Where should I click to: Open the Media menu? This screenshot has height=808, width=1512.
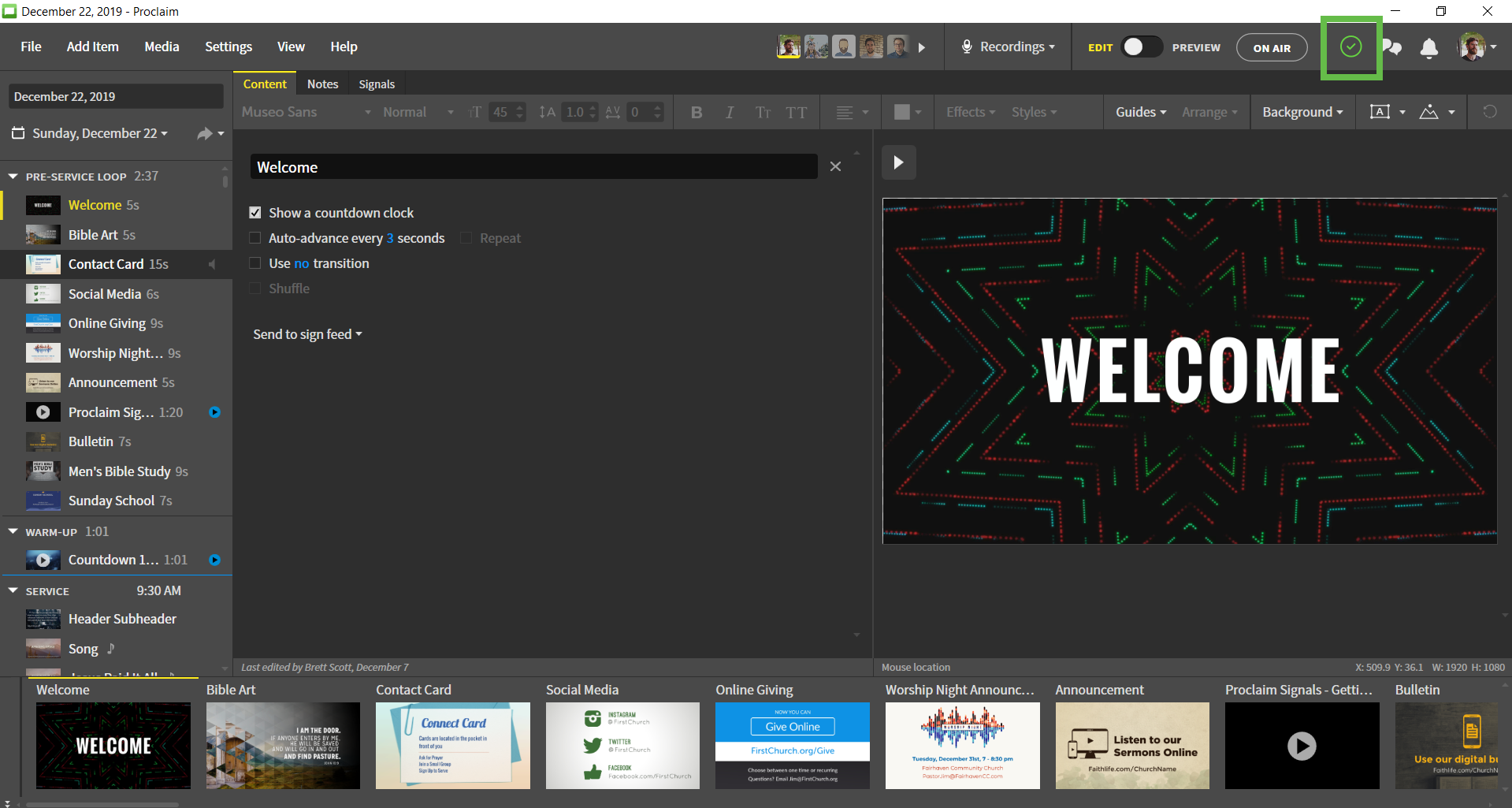[x=162, y=47]
